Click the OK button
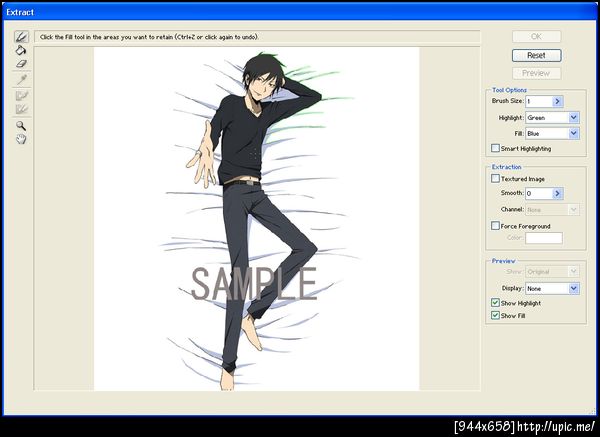Screen dimensions: 600x437 [x=536, y=36]
